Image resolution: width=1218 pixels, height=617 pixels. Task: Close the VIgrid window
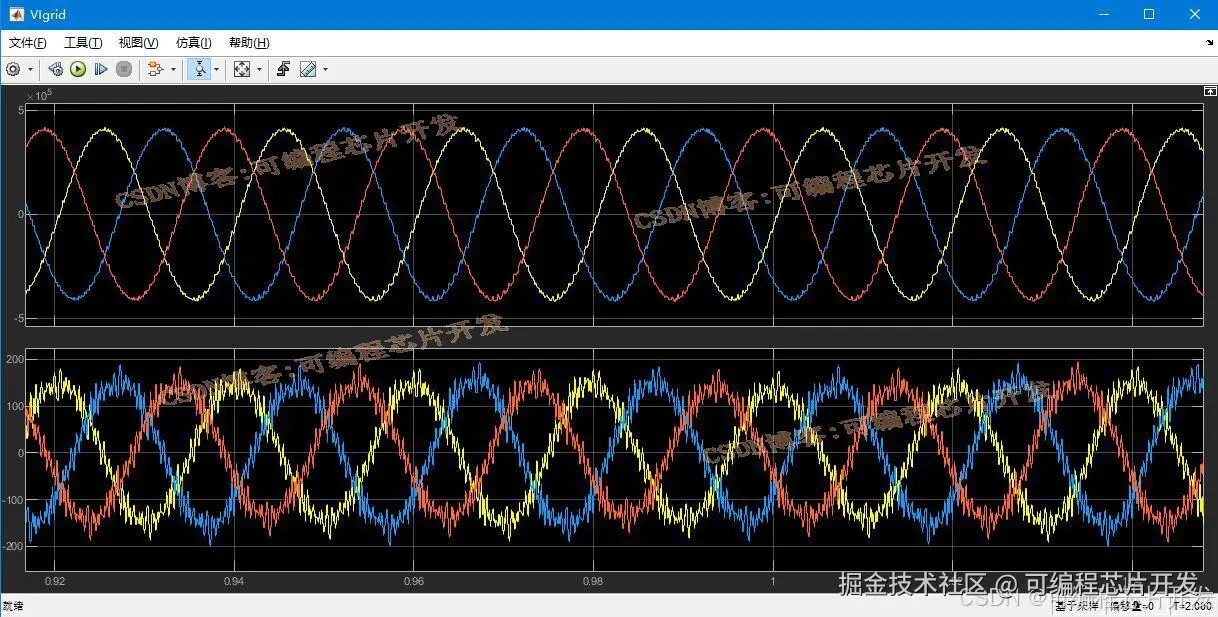click(x=1195, y=14)
